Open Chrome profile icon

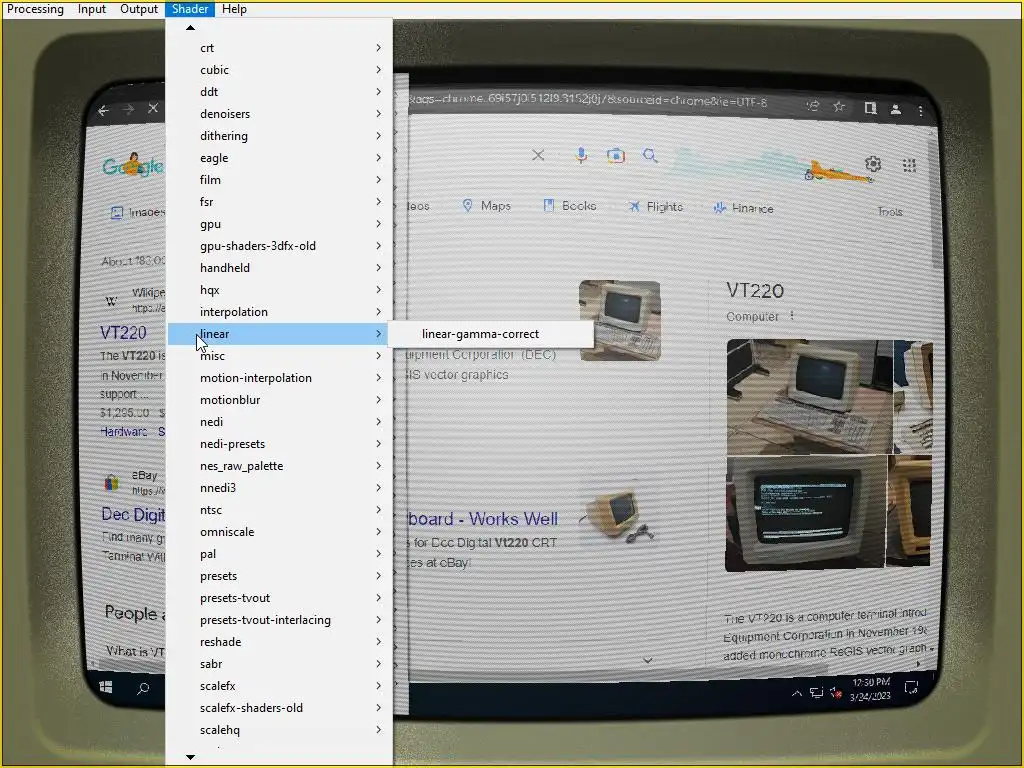pyautogui.click(x=896, y=109)
